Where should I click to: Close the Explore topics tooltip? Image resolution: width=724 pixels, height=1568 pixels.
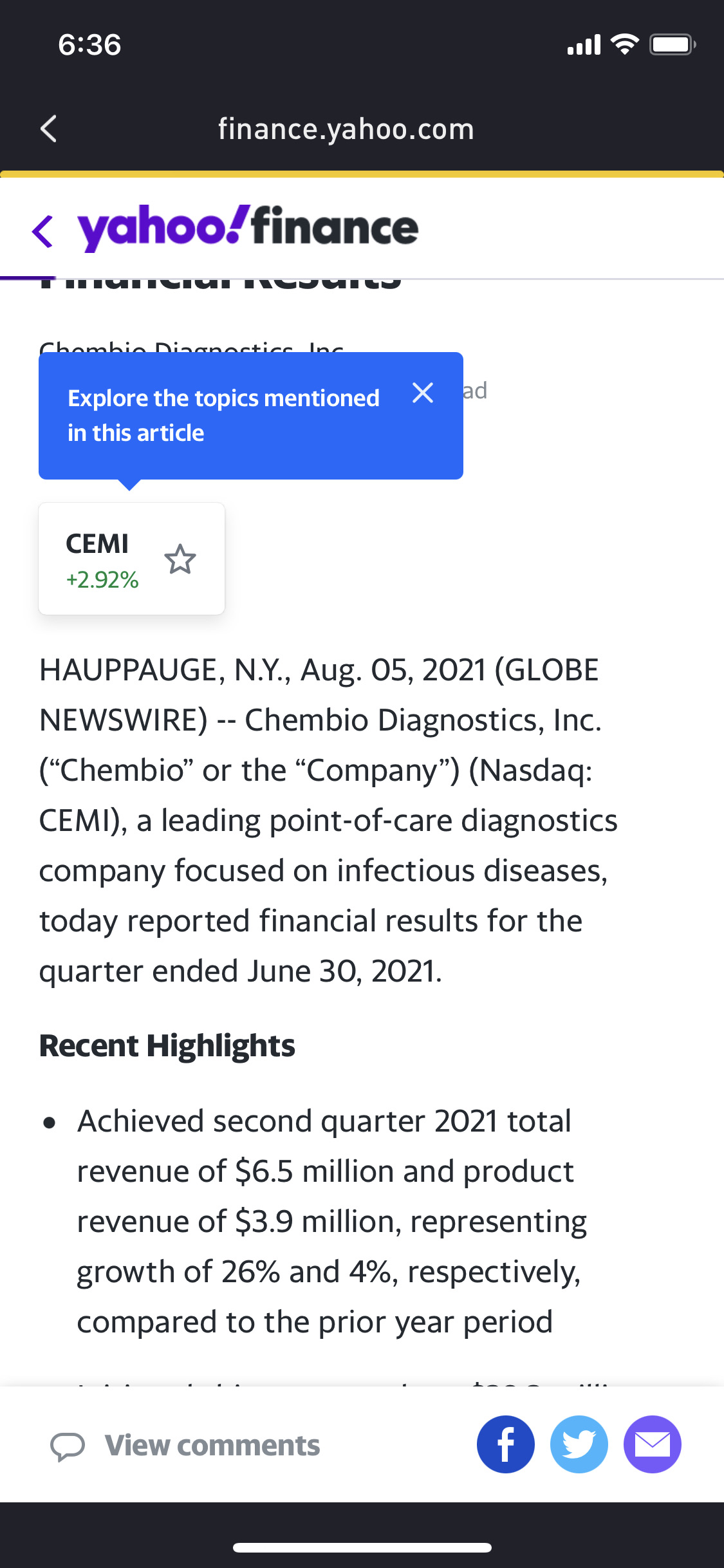423,393
